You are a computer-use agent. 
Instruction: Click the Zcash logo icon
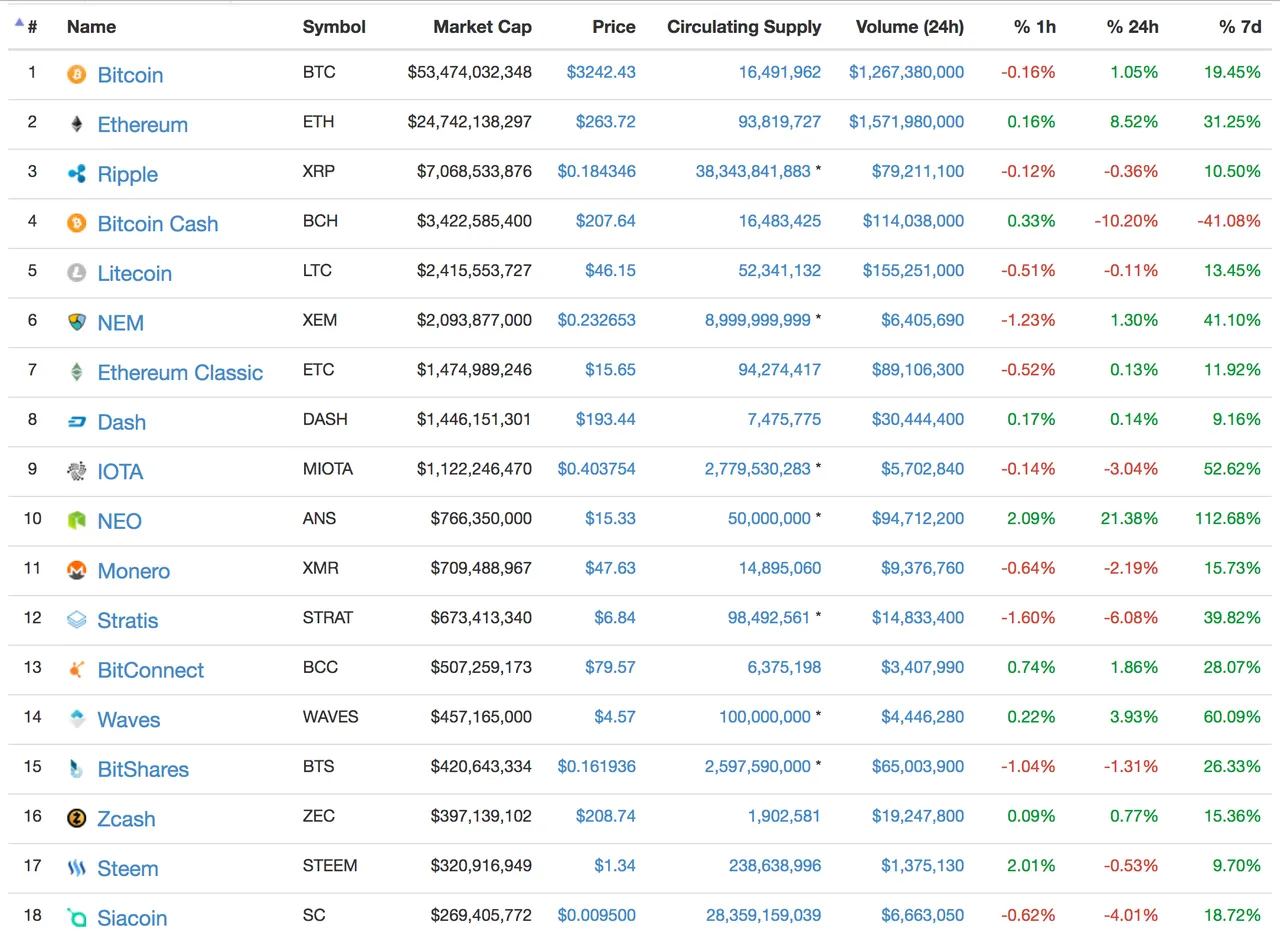tap(77, 818)
